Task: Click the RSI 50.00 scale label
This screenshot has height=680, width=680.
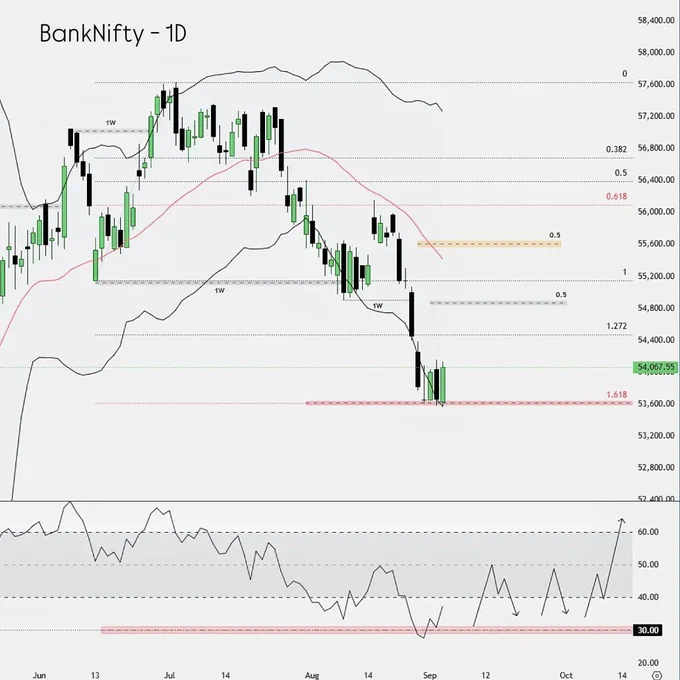Action: [648, 564]
